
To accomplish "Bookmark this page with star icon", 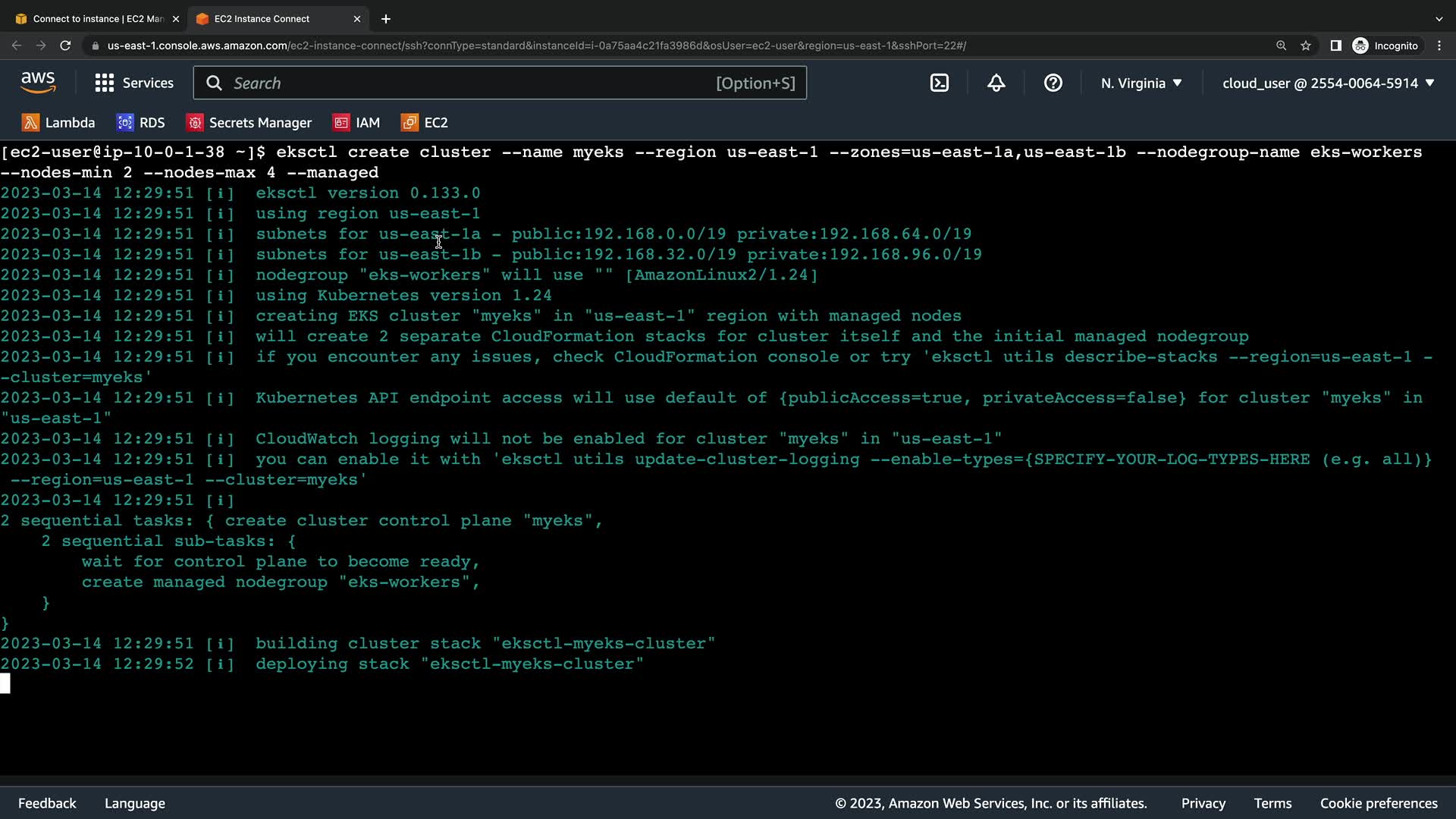I will pyautogui.click(x=1305, y=45).
